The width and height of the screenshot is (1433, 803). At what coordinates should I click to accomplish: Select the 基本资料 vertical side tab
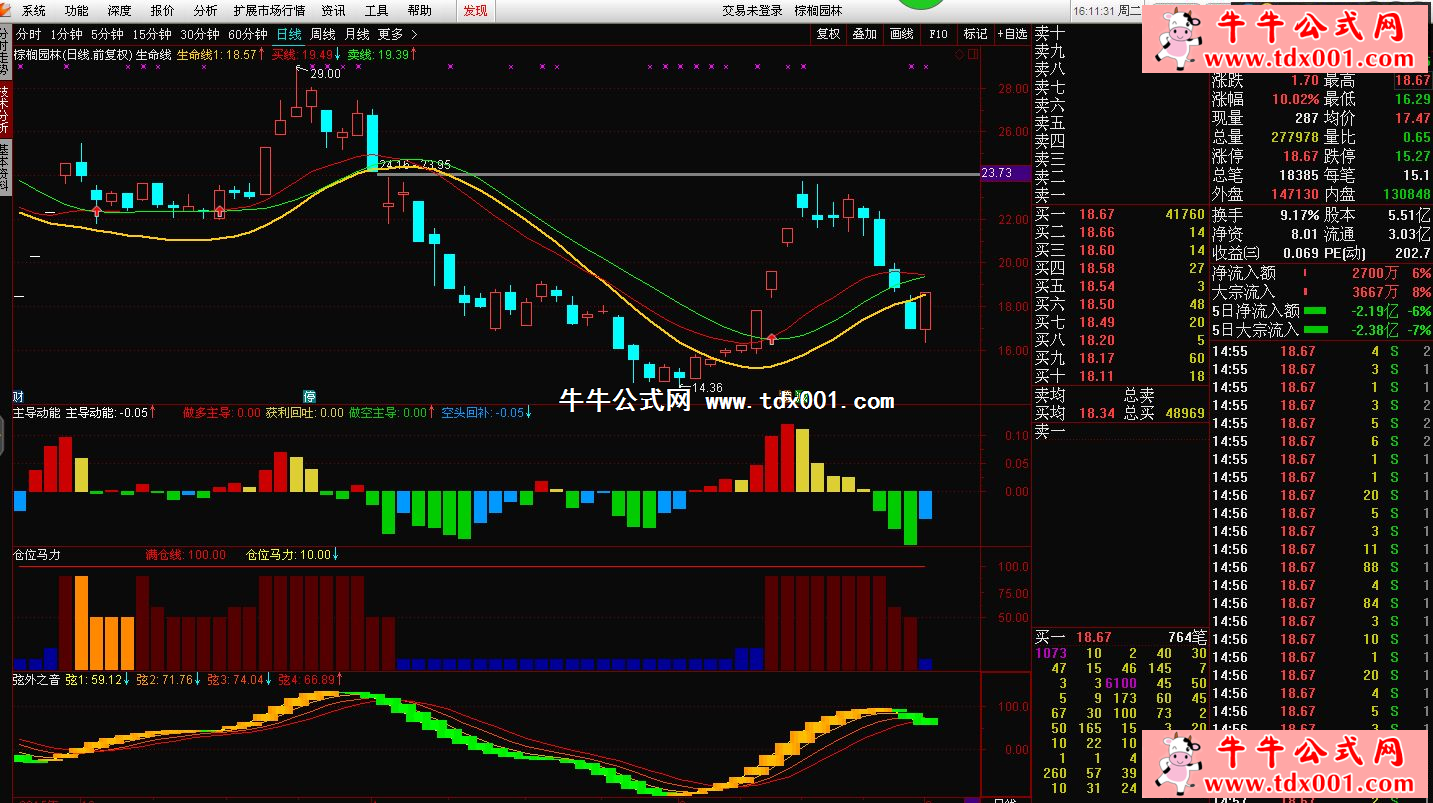tap(5, 166)
